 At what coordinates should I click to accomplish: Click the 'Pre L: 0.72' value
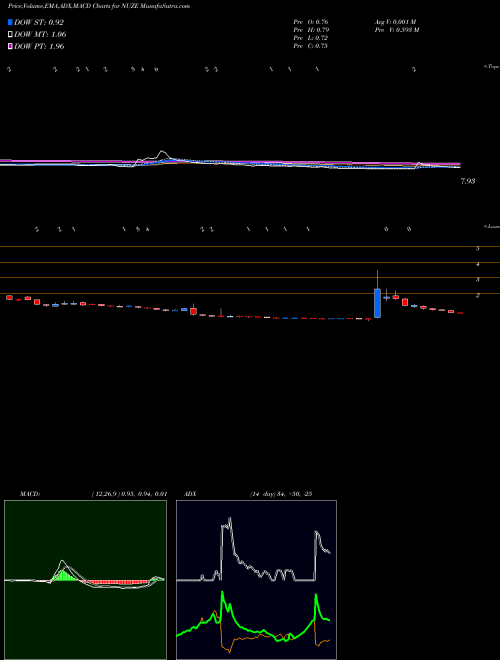(x=311, y=38)
